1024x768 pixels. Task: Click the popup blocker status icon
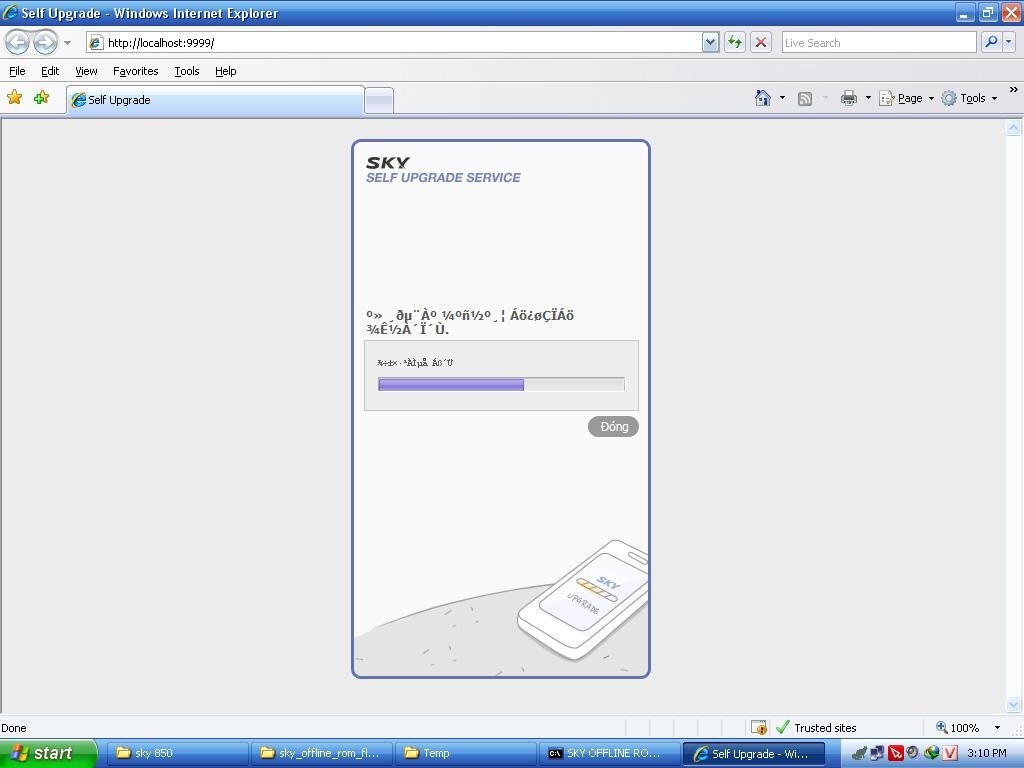pyautogui.click(x=759, y=728)
